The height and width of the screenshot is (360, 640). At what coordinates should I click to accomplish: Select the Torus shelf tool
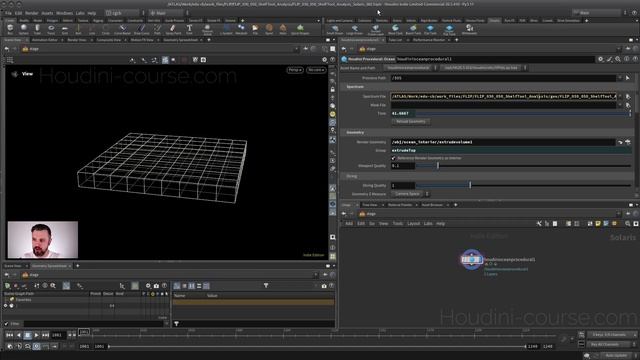[51, 29]
